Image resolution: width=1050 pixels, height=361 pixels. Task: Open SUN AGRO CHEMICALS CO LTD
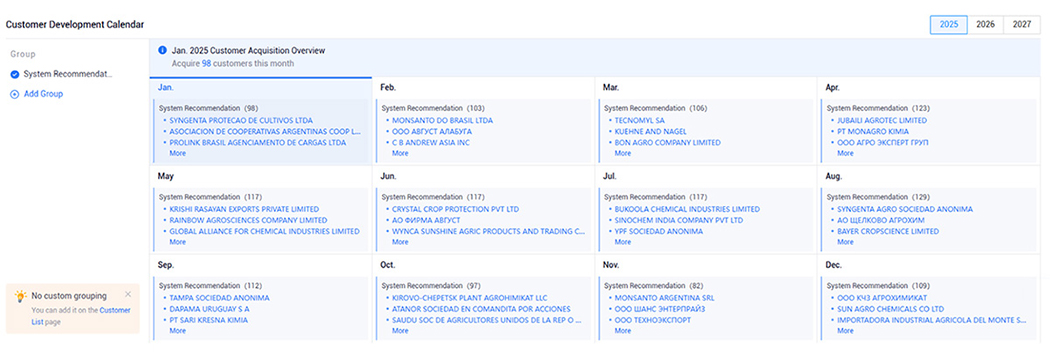click(x=891, y=309)
